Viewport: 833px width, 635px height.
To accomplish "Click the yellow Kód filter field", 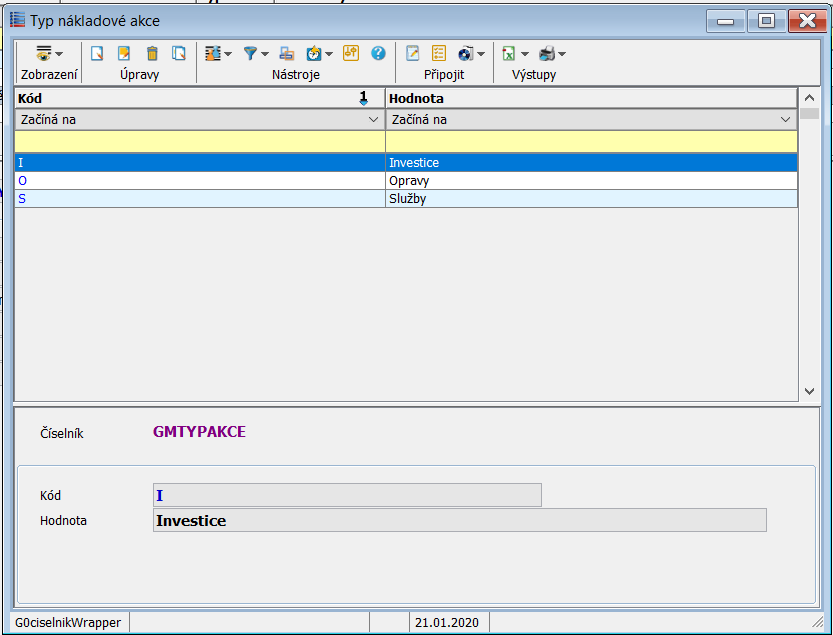I will pyautogui.click(x=199, y=142).
